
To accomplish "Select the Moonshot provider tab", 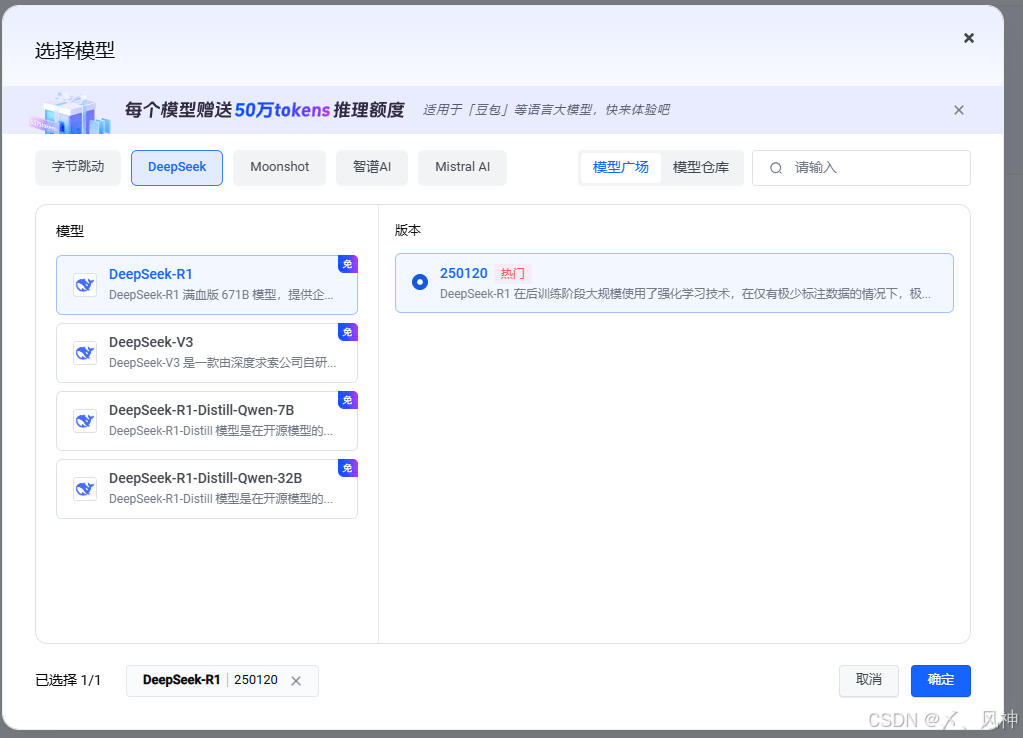I will tap(279, 167).
